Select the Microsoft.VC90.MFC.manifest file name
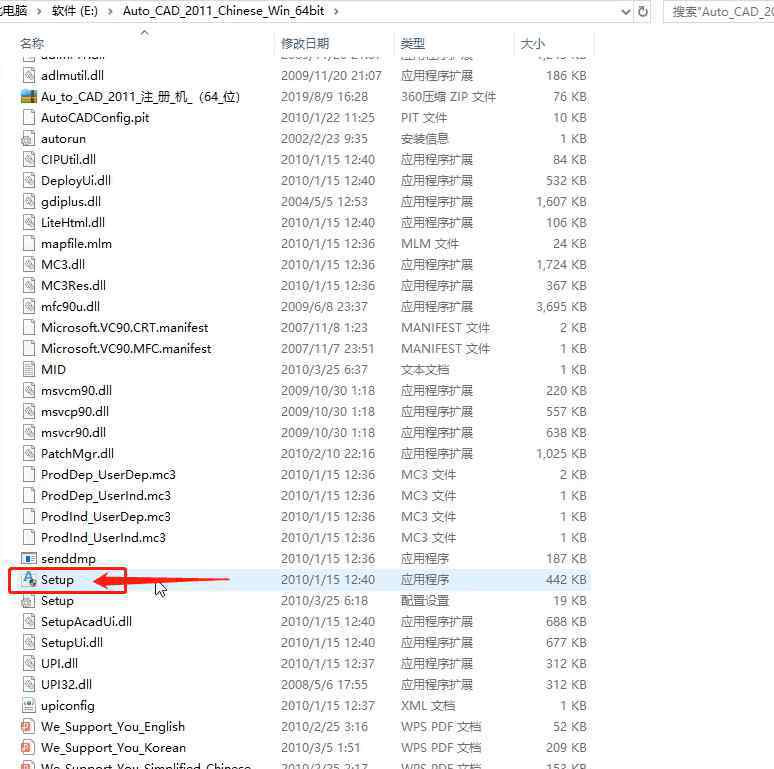Image resolution: width=774 pixels, height=769 pixels. pos(126,348)
